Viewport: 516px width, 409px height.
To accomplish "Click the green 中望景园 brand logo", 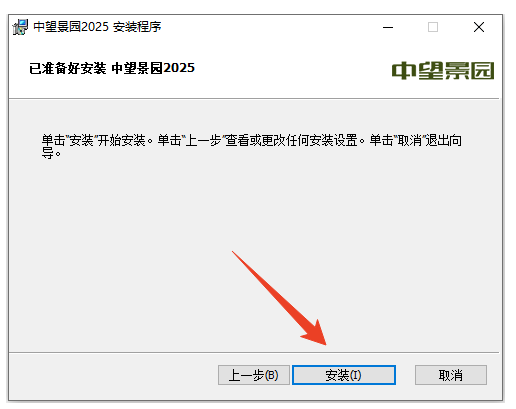I will tap(443, 71).
